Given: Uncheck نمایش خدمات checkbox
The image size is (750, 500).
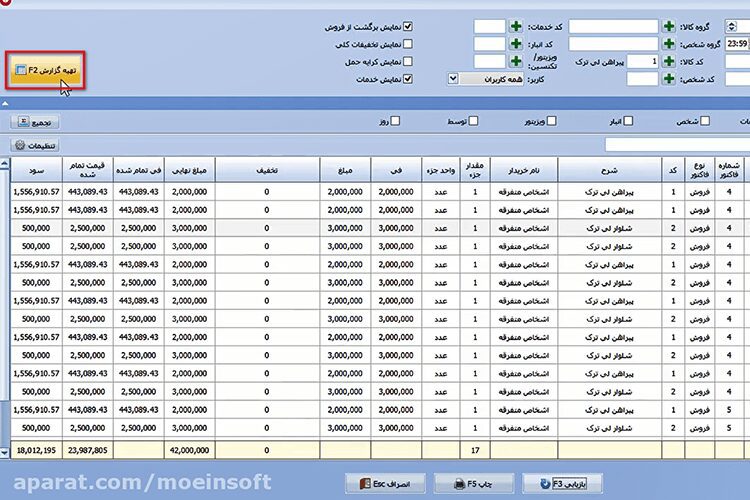Looking at the screenshot, I should 408,79.
